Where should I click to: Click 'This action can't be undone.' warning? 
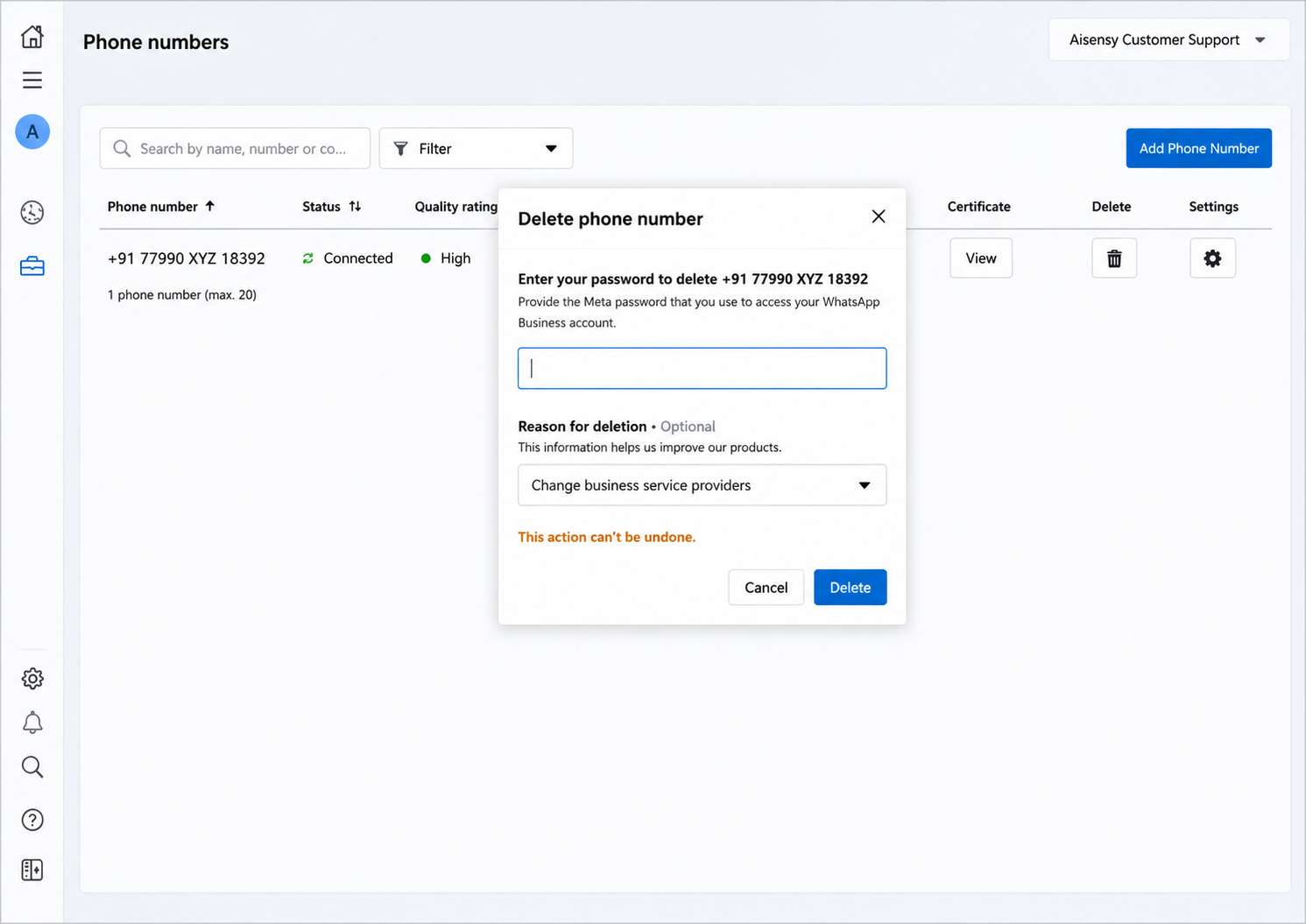(x=606, y=537)
